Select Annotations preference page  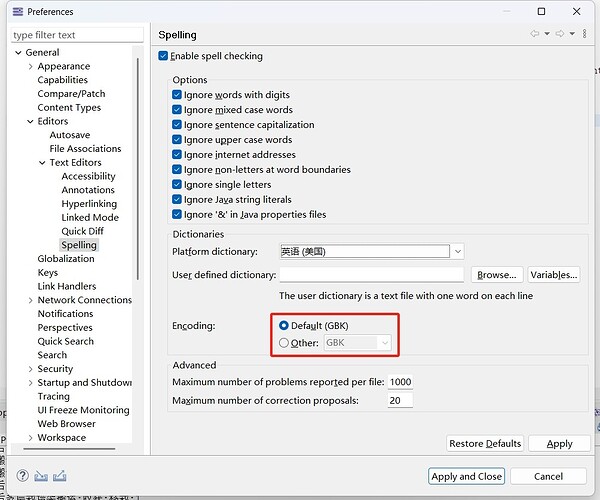pyautogui.click(x=88, y=190)
